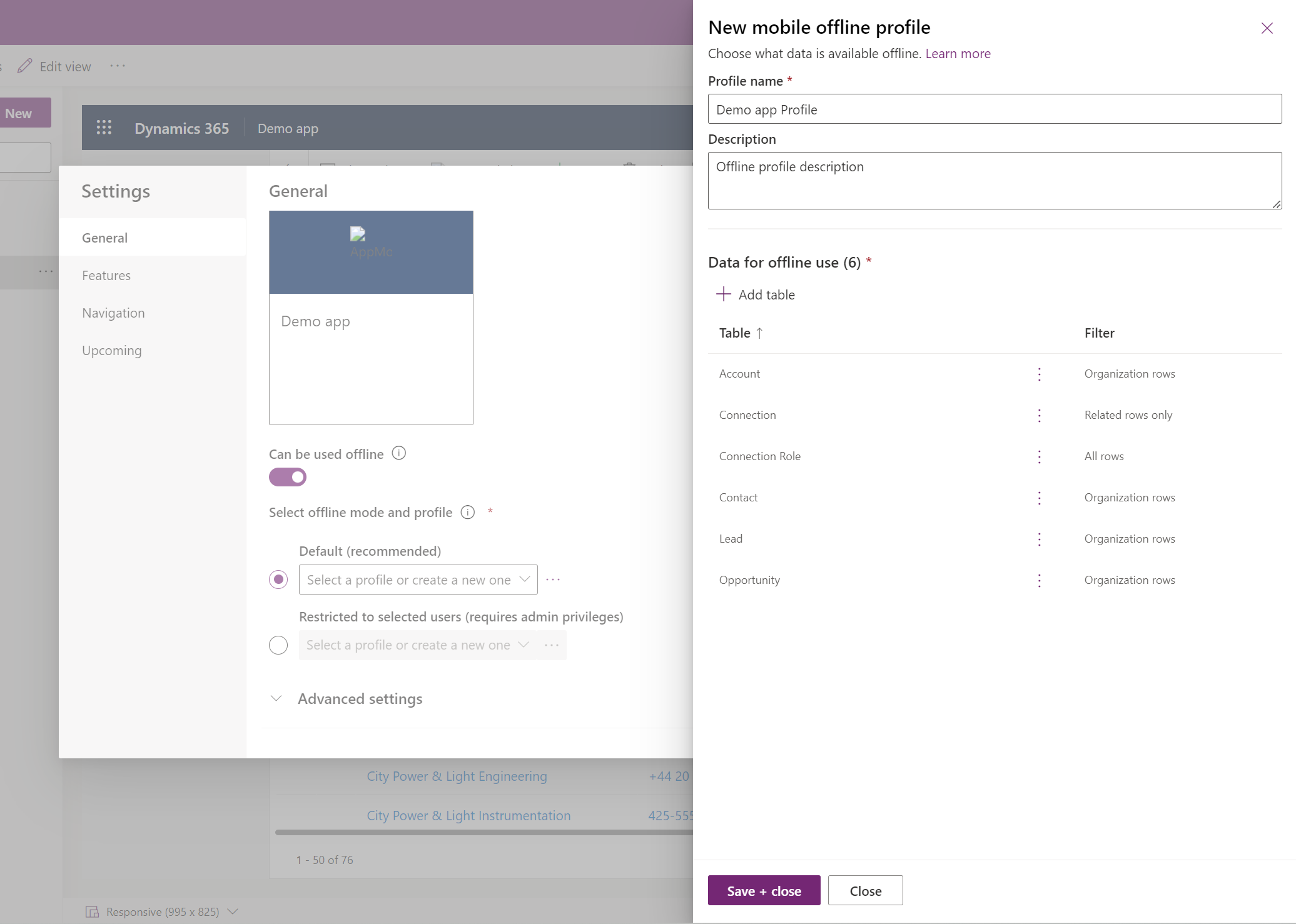This screenshot has height=924, width=1296.
Task: Toggle the Can be used offline switch
Action: click(x=287, y=477)
